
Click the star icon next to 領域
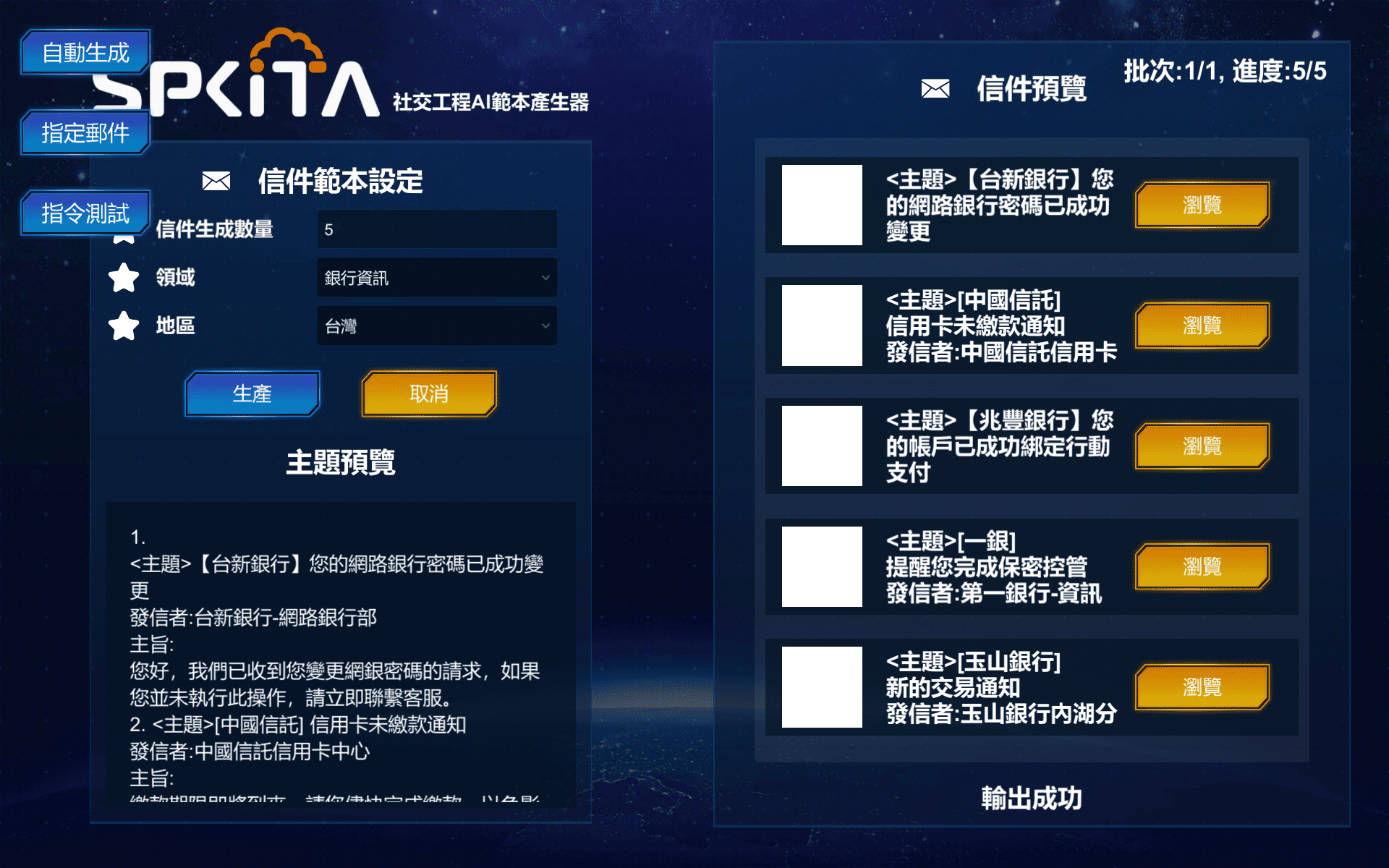click(x=124, y=278)
